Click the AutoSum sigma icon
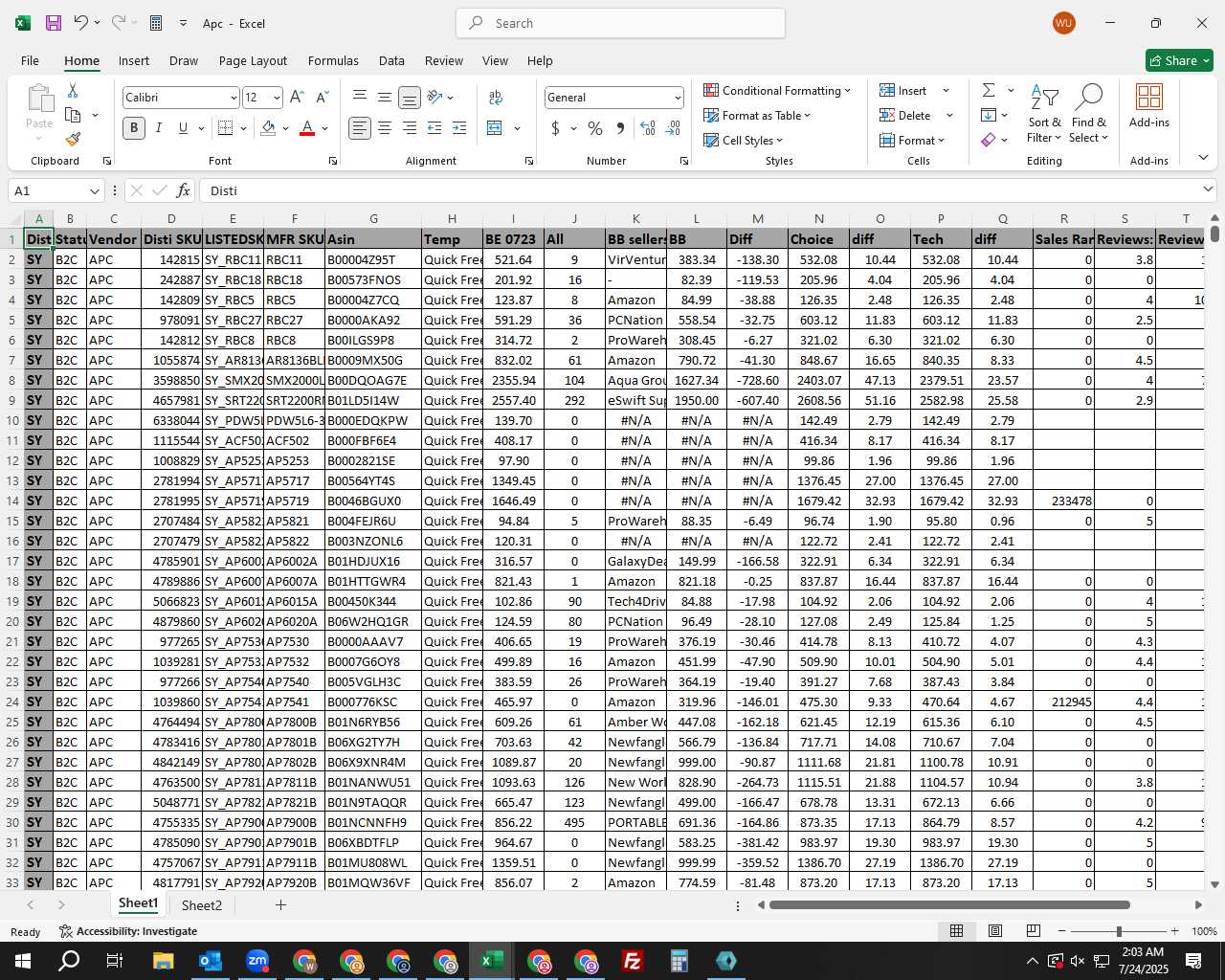The image size is (1225, 980). pyautogui.click(x=989, y=90)
